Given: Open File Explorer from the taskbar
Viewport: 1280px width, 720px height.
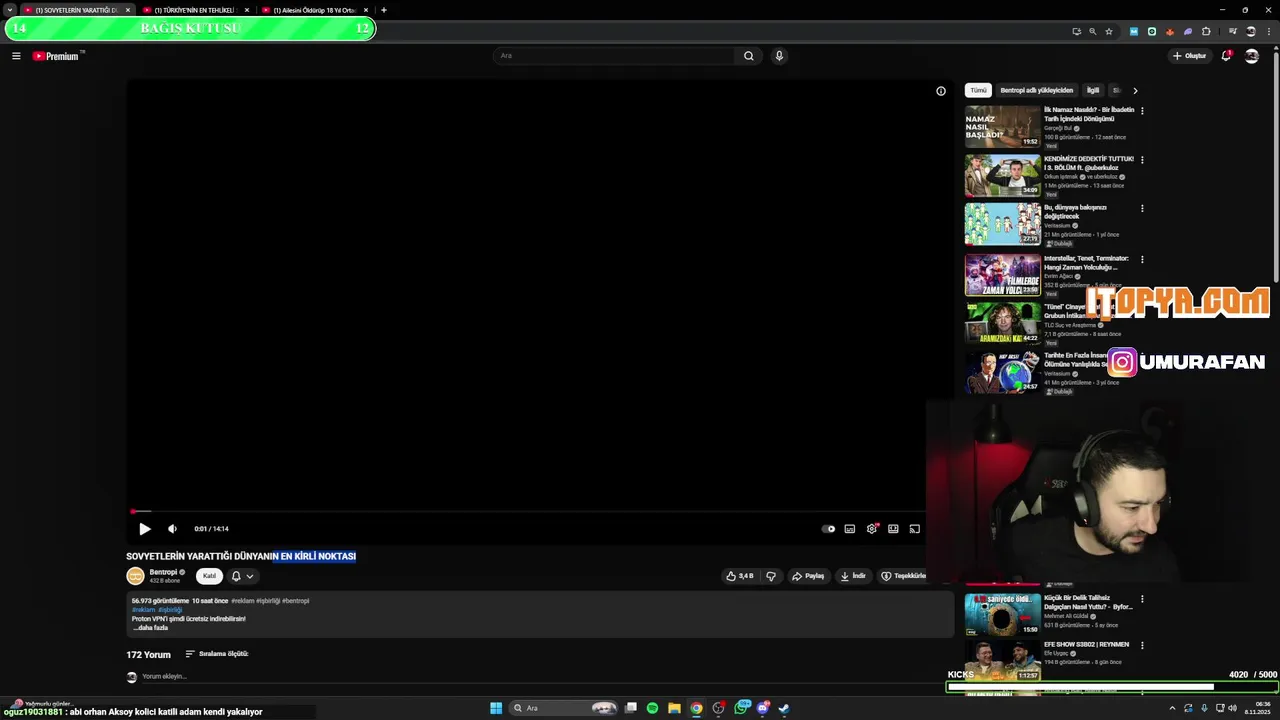Looking at the screenshot, I should click(674, 708).
